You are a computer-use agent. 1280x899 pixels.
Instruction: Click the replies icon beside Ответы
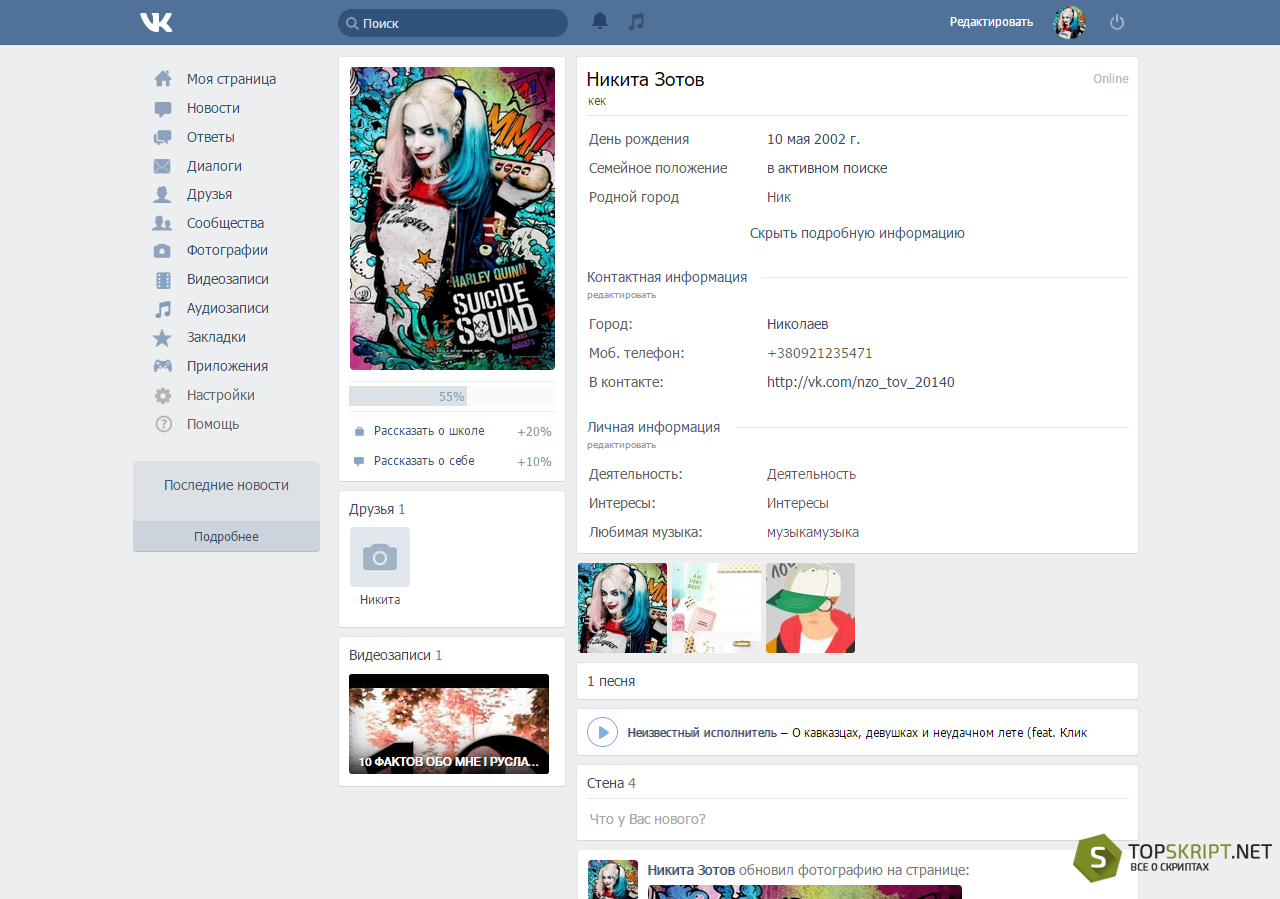coord(163,137)
